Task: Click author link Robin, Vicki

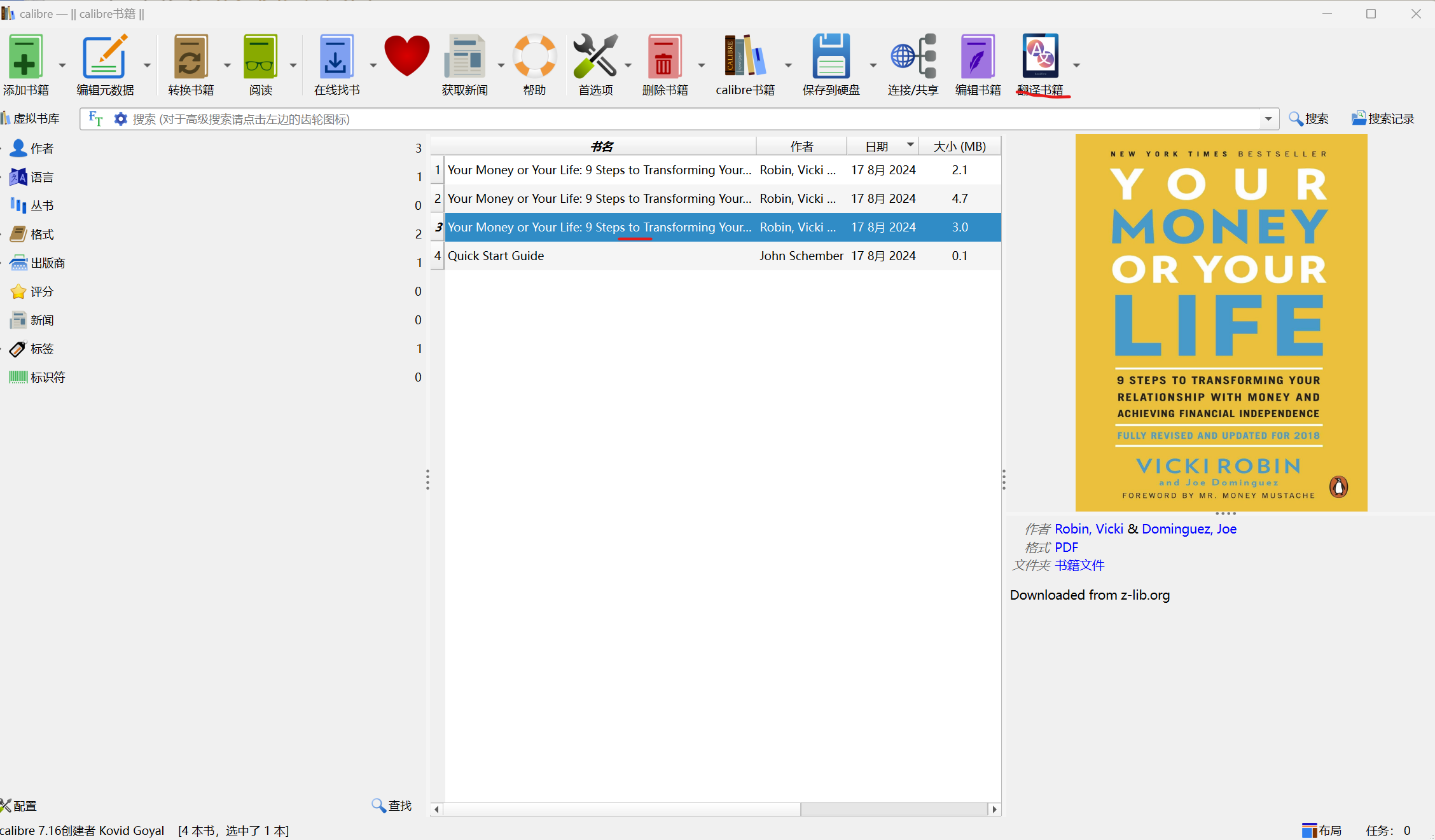Action: [x=1089, y=528]
